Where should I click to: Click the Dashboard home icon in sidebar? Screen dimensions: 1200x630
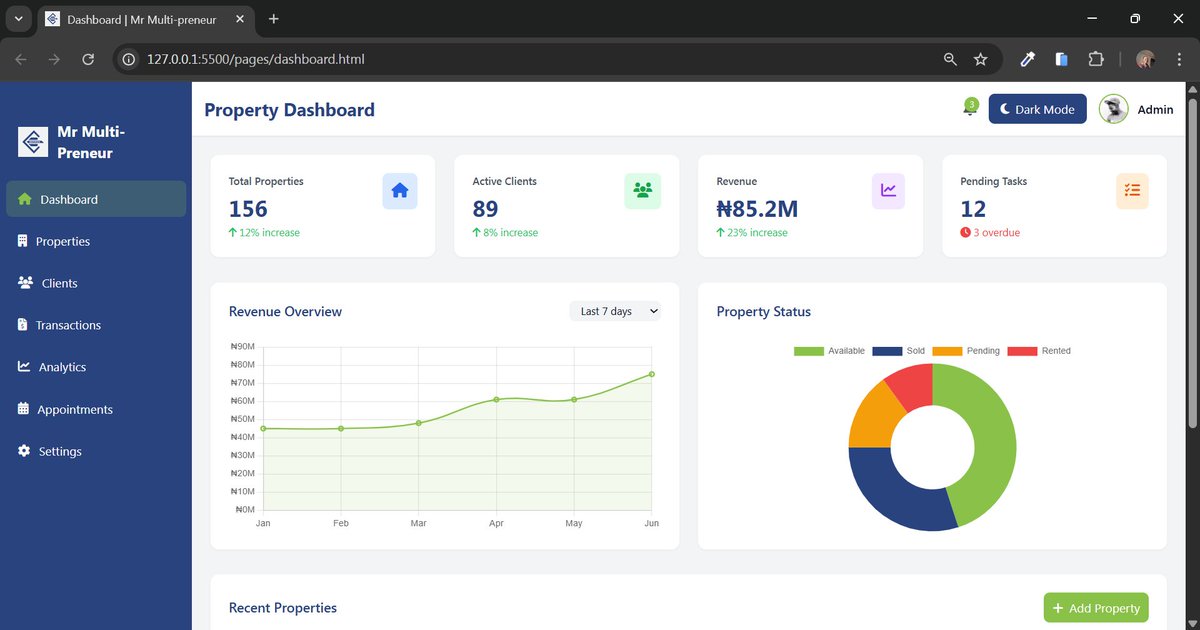tap(25, 199)
